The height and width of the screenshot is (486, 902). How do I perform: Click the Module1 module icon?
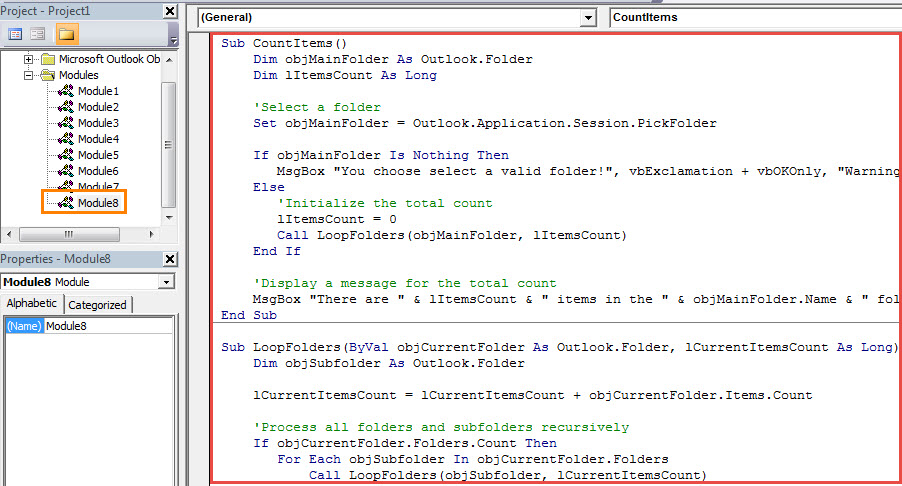(66, 91)
